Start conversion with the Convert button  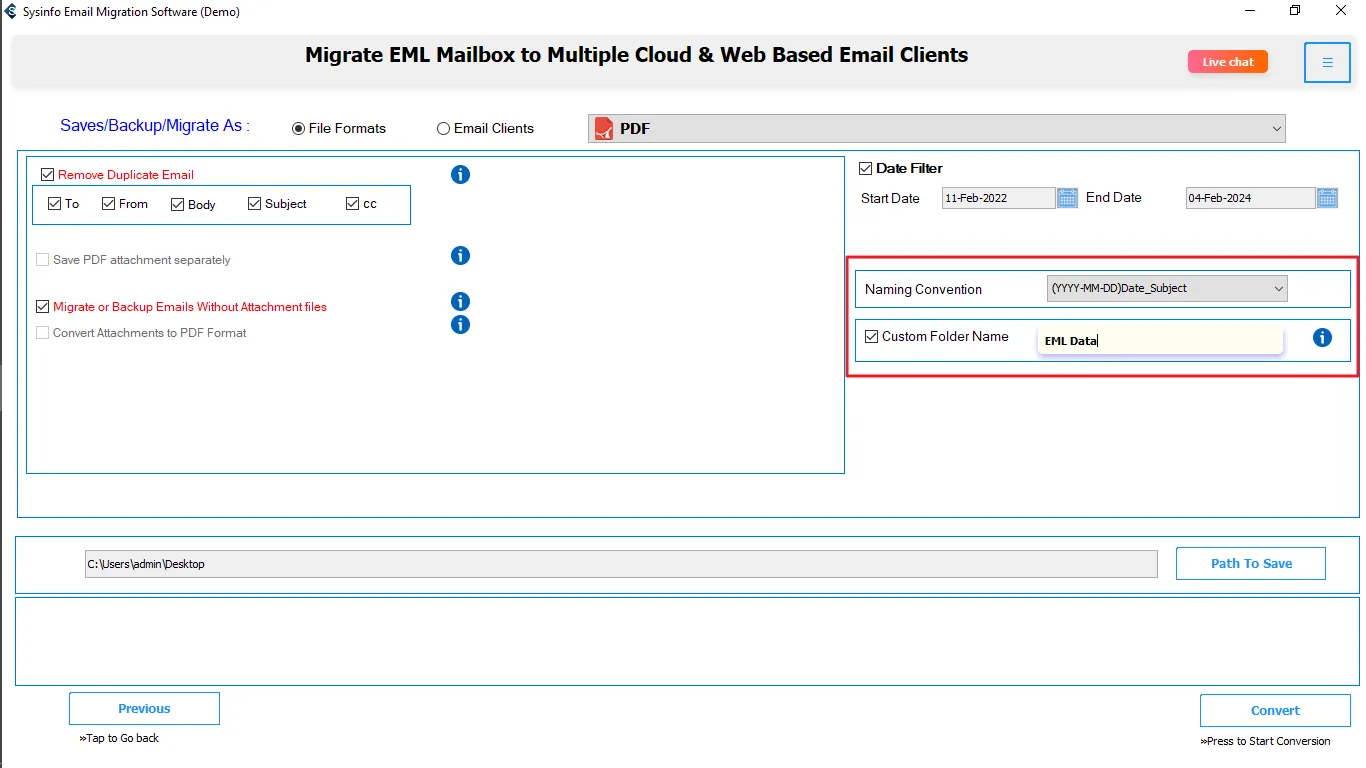pos(1275,711)
